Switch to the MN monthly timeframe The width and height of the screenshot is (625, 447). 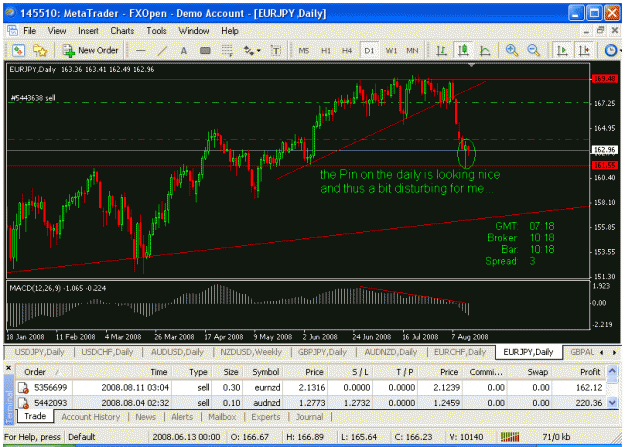(412, 51)
